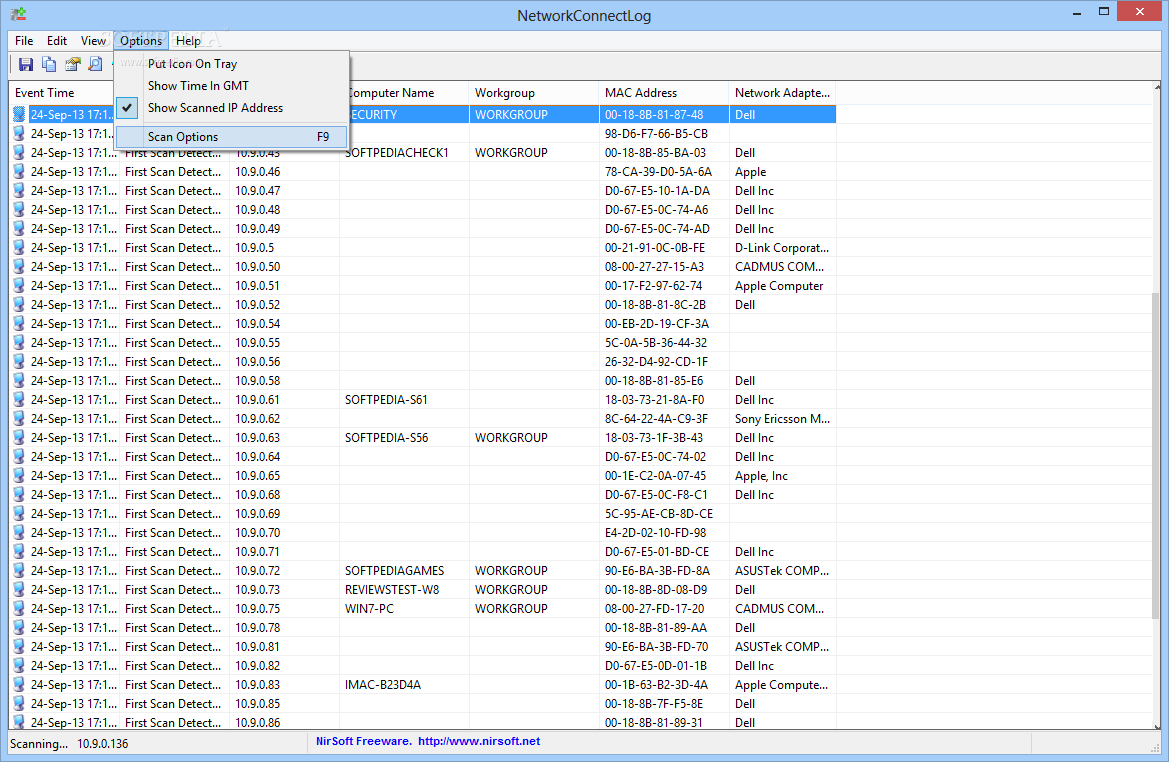Sort by the Computer Name column header

click(408, 93)
